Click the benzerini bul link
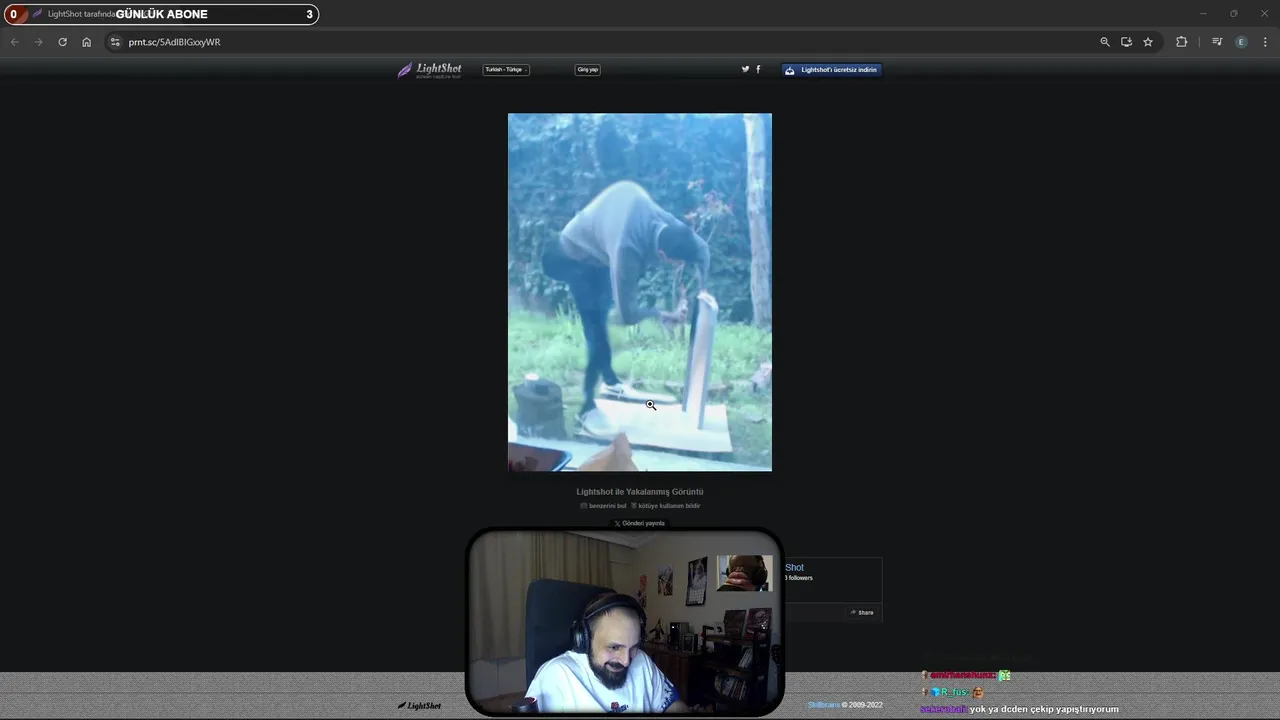This screenshot has height=720, width=1280. [x=604, y=506]
